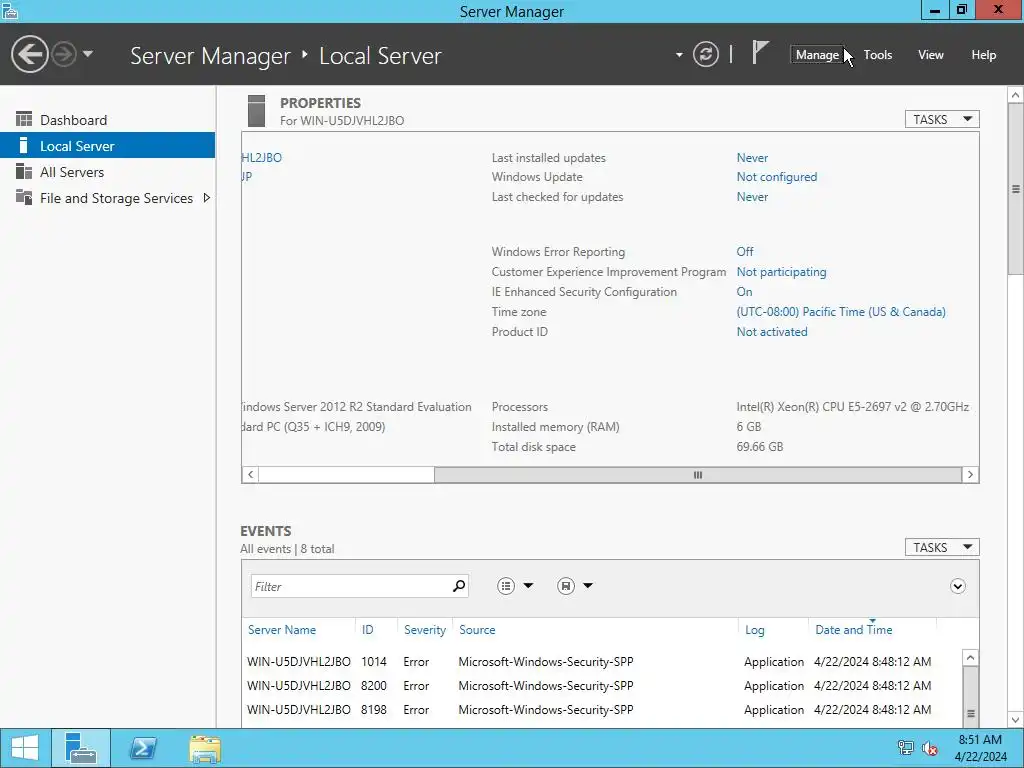Click main pane scroll up arrow

[1016, 95]
